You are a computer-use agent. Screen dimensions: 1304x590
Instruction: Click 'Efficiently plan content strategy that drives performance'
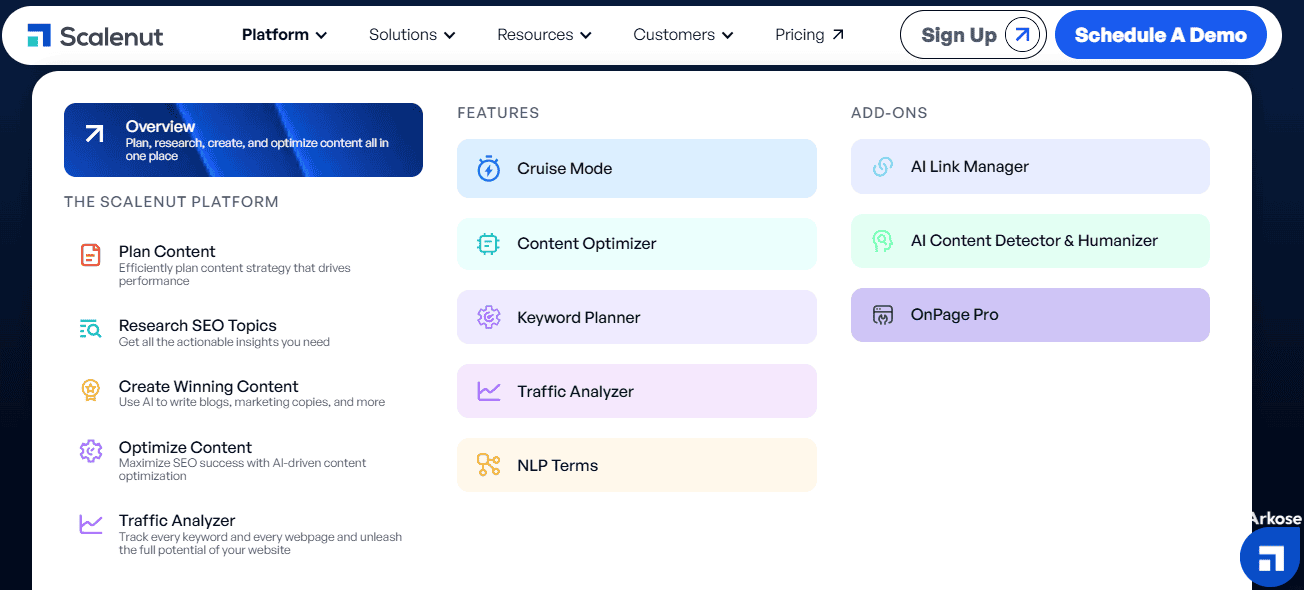pyautogui.click(x=235, y=274)
